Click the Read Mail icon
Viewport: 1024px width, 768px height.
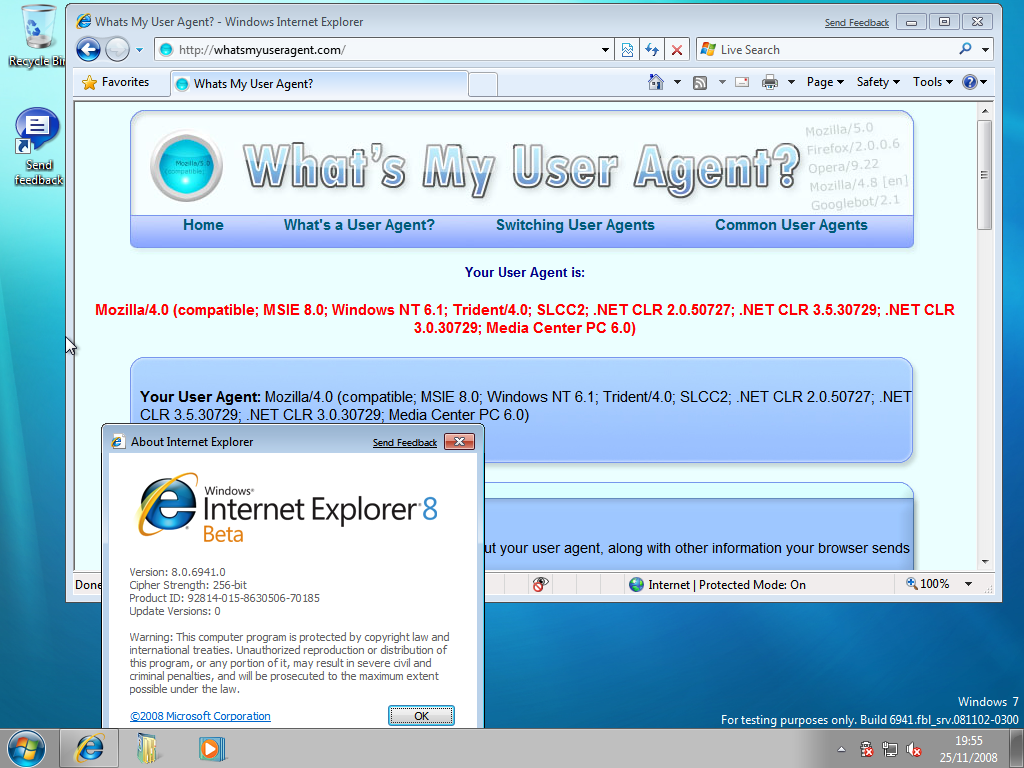(743, 82)
